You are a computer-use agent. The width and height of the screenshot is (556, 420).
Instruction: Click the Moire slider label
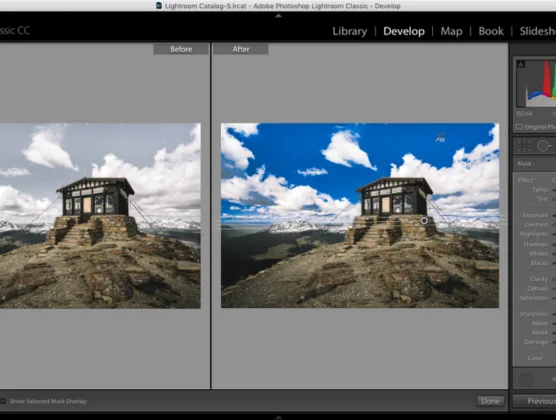tap(539, 332)
